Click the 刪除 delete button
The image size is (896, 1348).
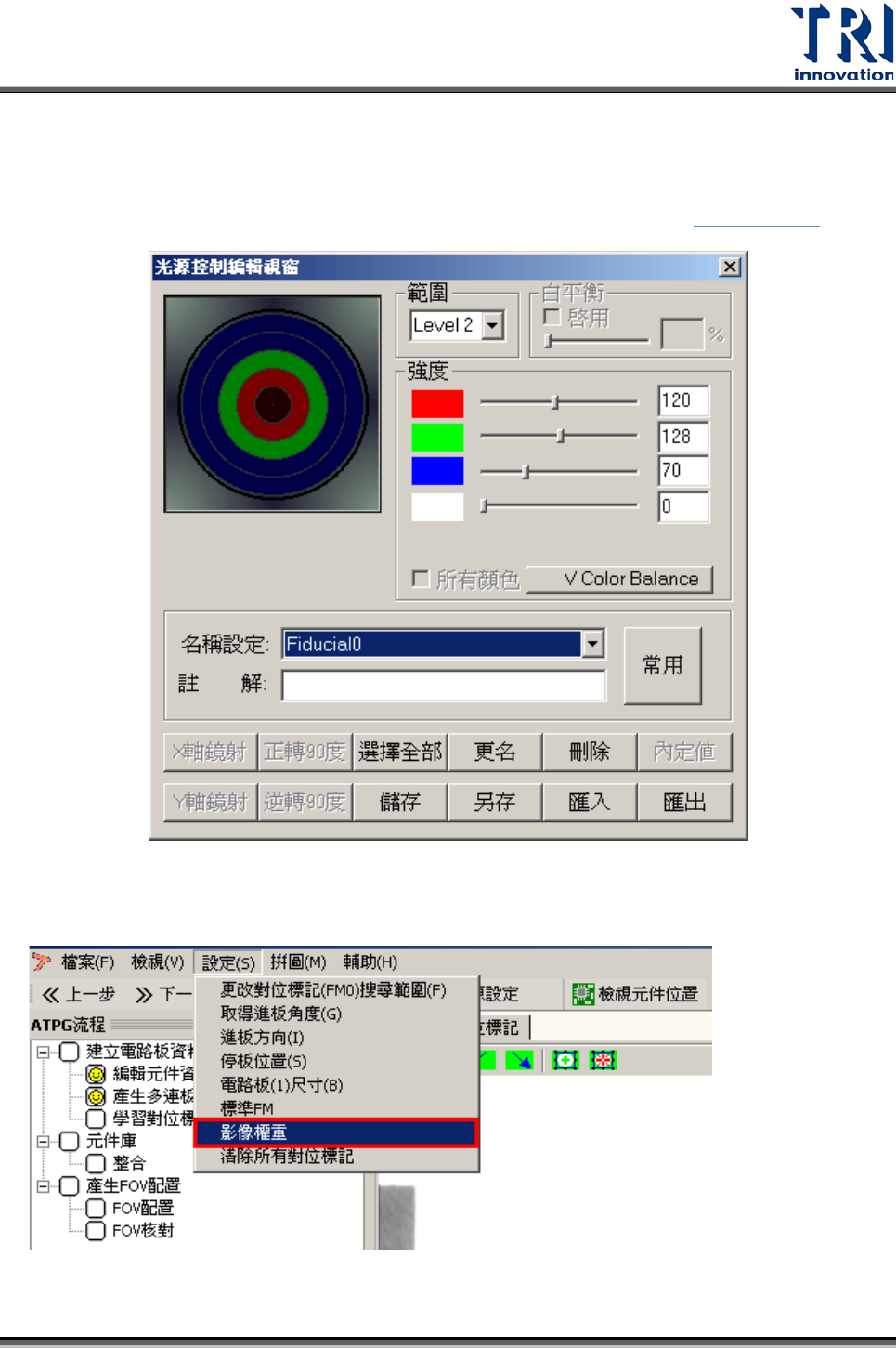pyautogui.click(x=590, y=752)
